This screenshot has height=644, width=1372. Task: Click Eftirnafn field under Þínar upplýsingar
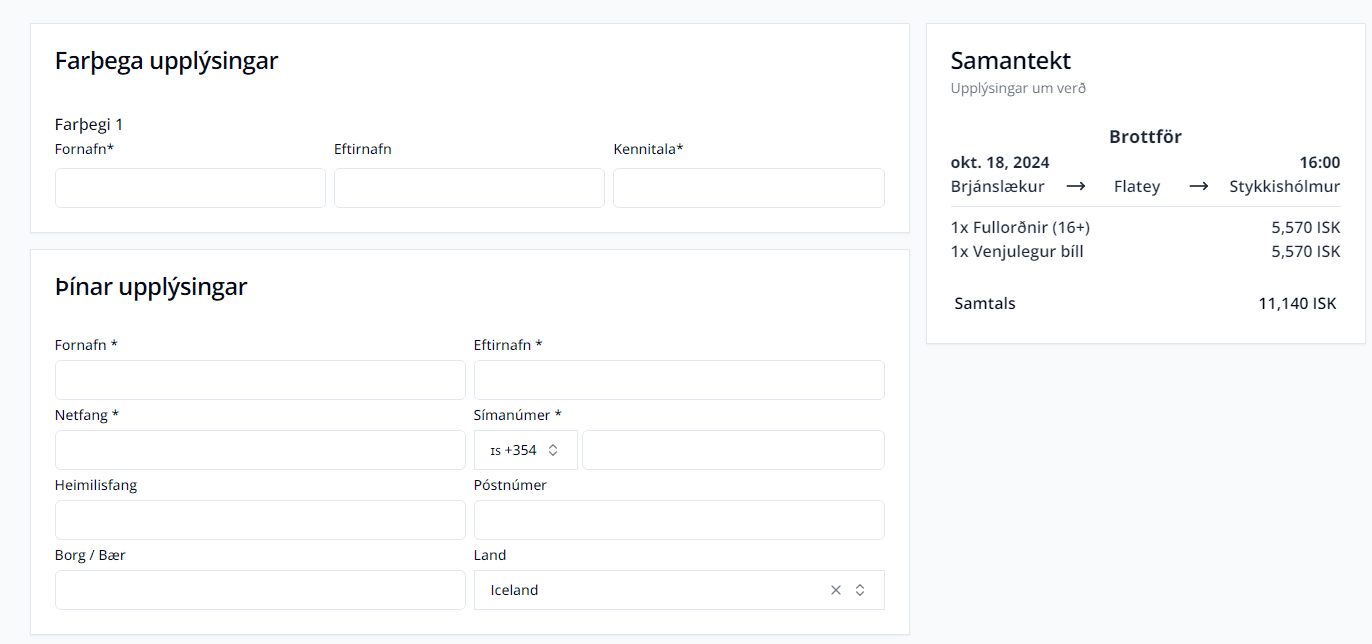679,380
